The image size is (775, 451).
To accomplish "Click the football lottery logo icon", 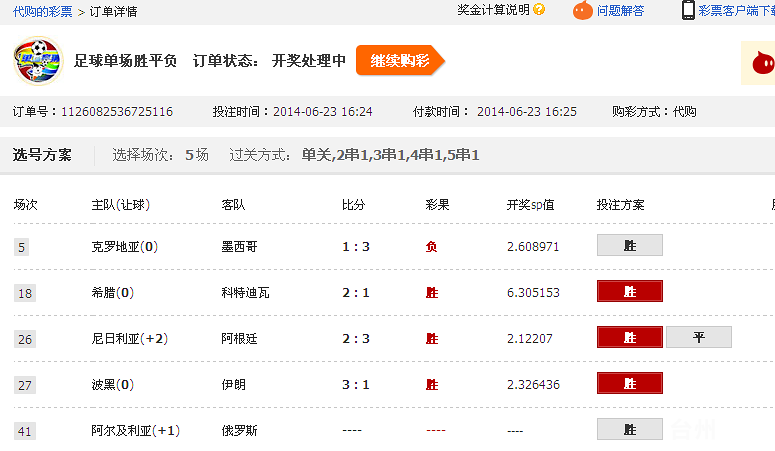I will (38, 61).
